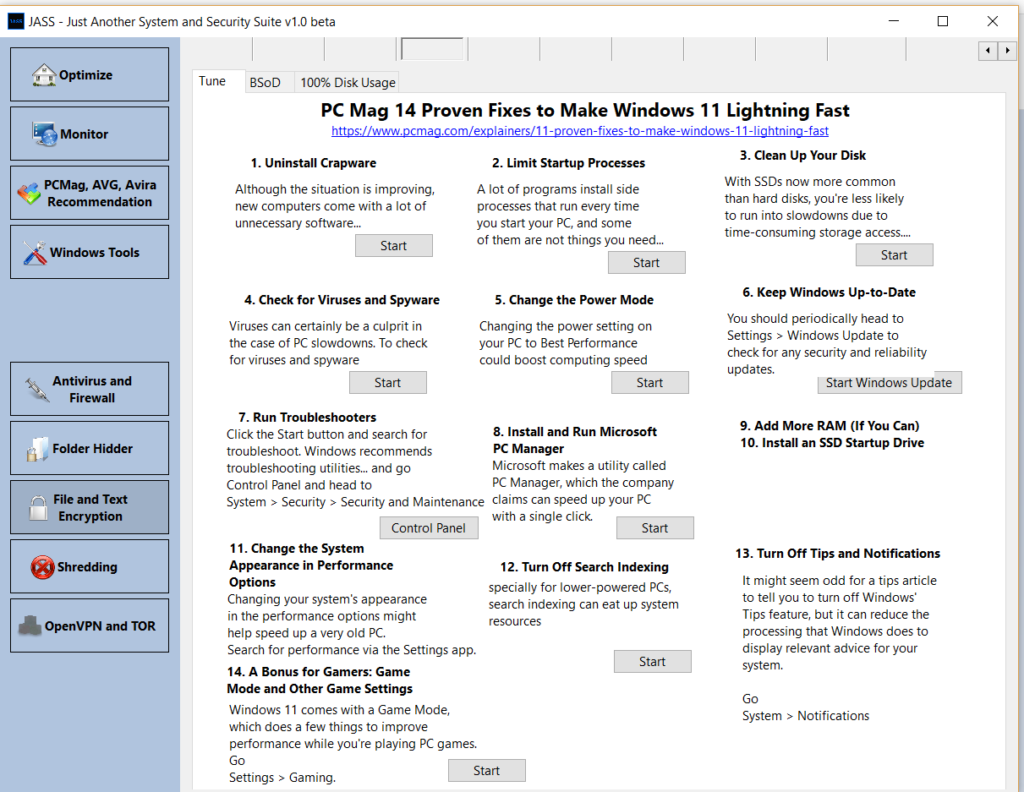This screenshot has width=1024, height=792.
Task: Start the Clean Up Your Disk fix
Action: click(x=894, y=255)
